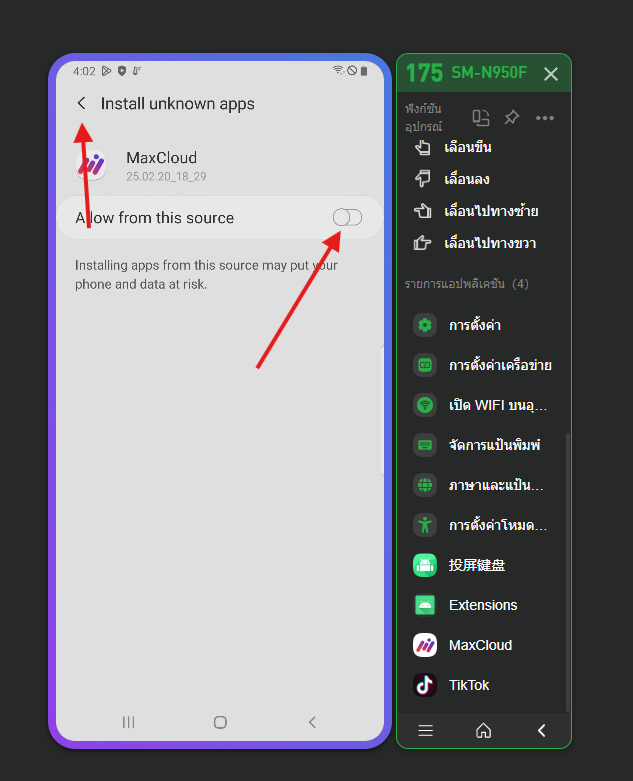Open การตั้งค่าเครือข่าย network settings
633x781 pixels.
coord(482,365)
